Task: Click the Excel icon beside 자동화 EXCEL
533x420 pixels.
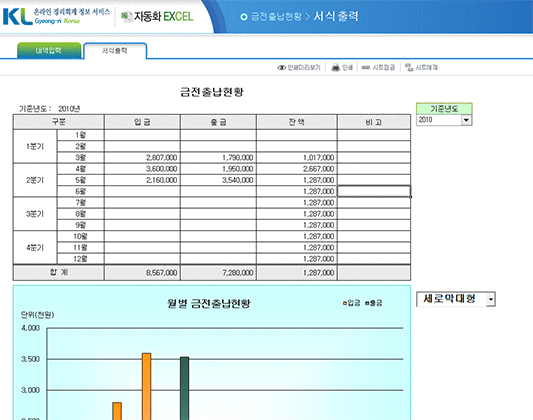Action: coord(126,16)
